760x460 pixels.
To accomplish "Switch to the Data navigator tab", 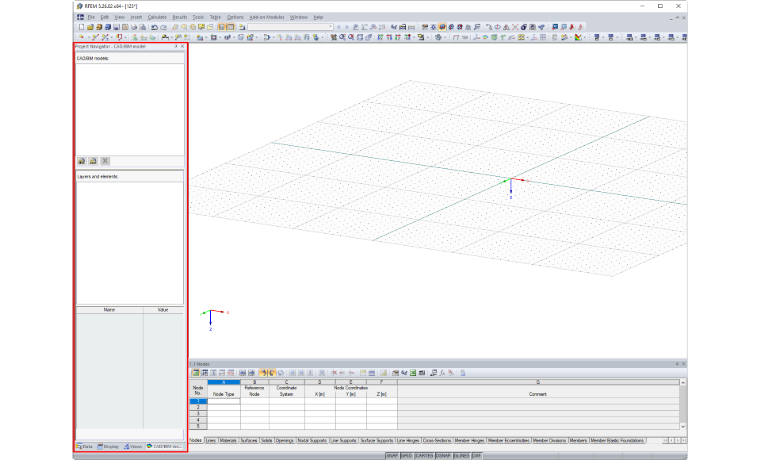I will 84,446.
